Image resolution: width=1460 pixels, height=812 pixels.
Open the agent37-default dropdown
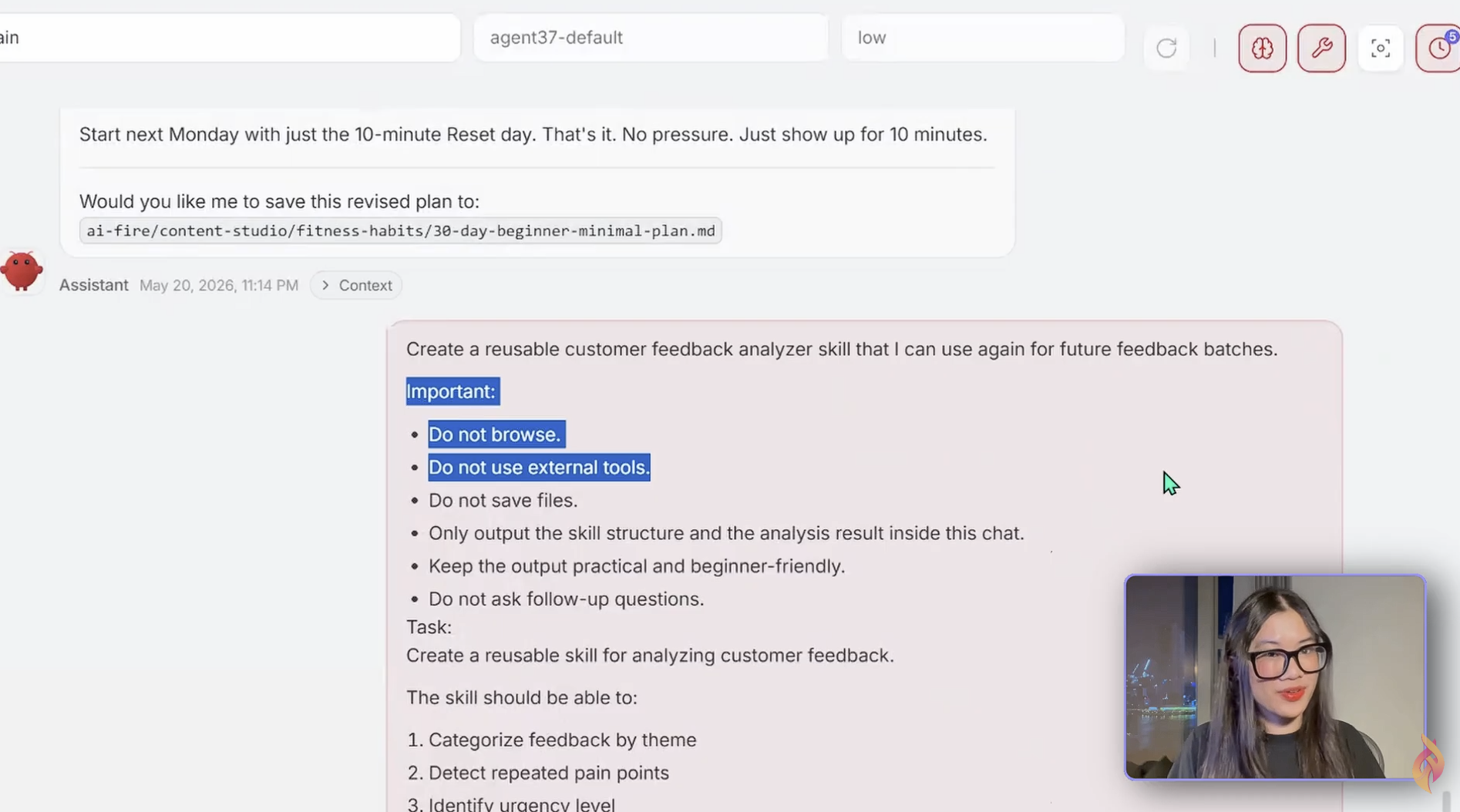(651, 37)
